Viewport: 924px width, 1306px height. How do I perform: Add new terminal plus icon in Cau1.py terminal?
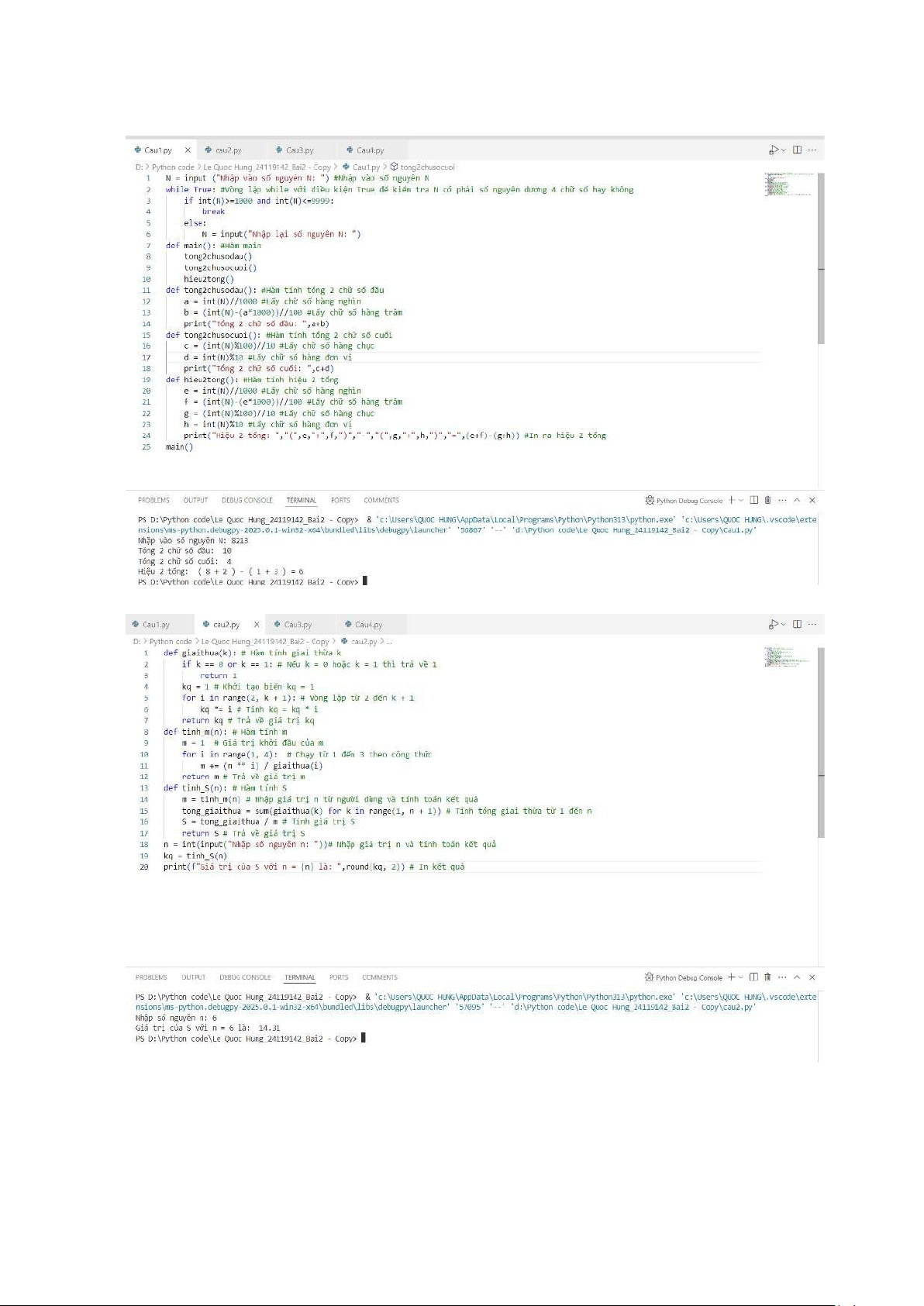731,500
